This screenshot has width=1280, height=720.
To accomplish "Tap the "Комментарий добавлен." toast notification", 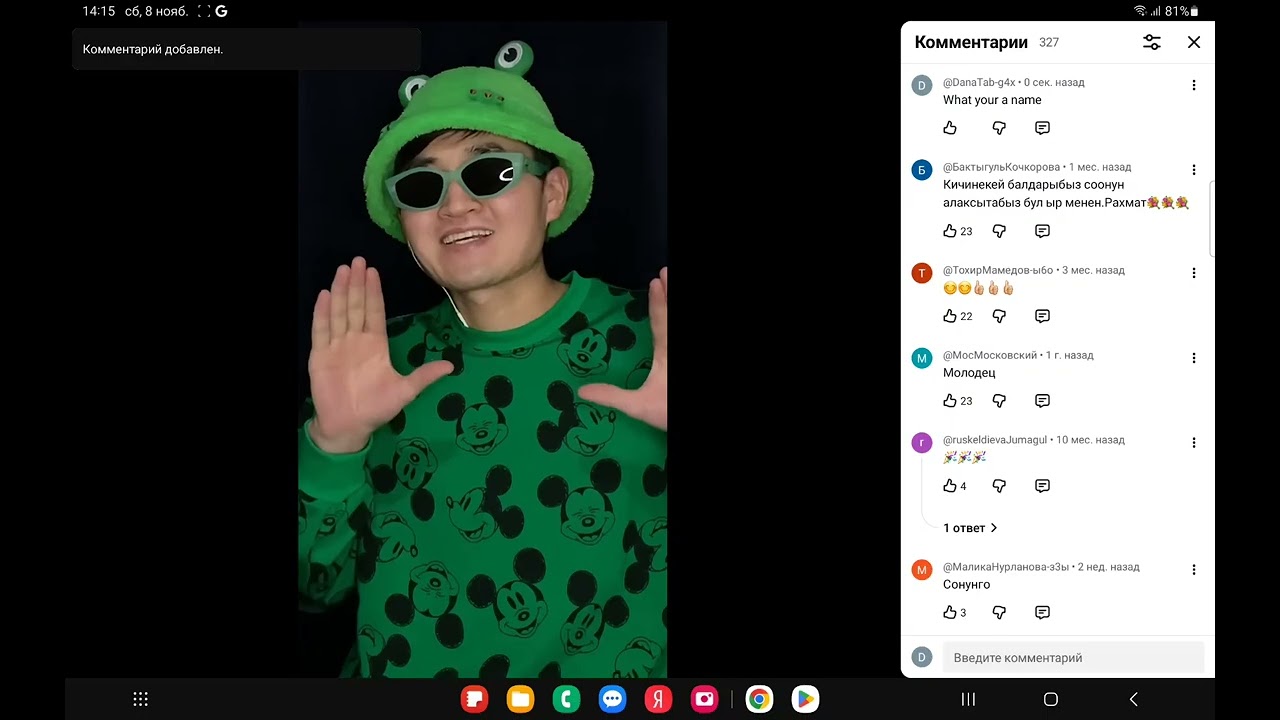I will pyautogui.click(x=246, y=49).
